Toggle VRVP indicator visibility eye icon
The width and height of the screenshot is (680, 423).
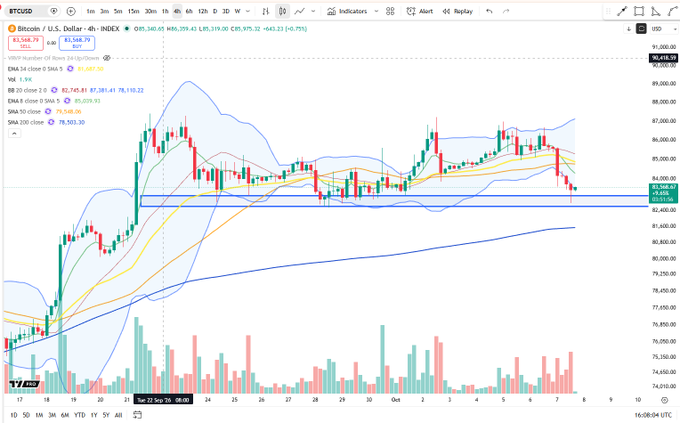107,58
